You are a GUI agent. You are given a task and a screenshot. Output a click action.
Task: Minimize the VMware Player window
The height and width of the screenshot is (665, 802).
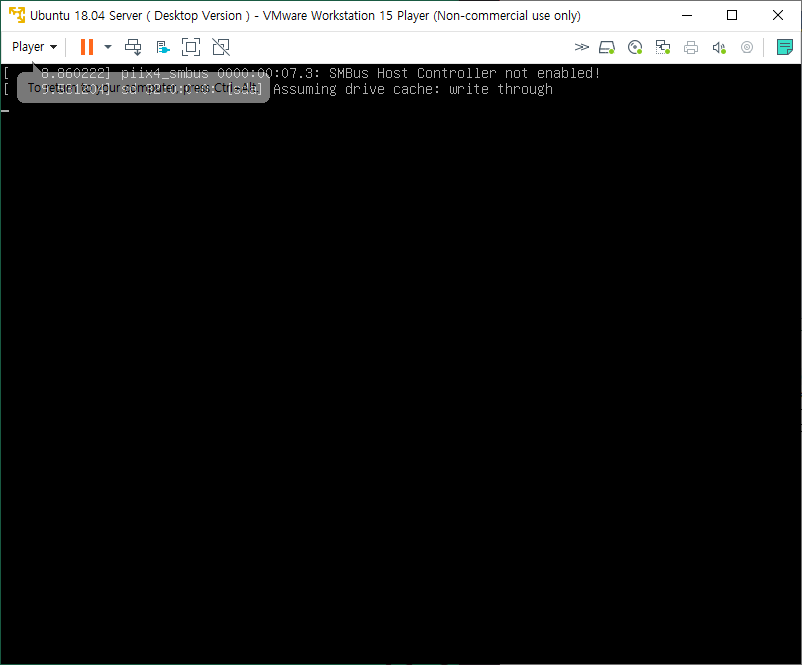(x=687, y=15)
